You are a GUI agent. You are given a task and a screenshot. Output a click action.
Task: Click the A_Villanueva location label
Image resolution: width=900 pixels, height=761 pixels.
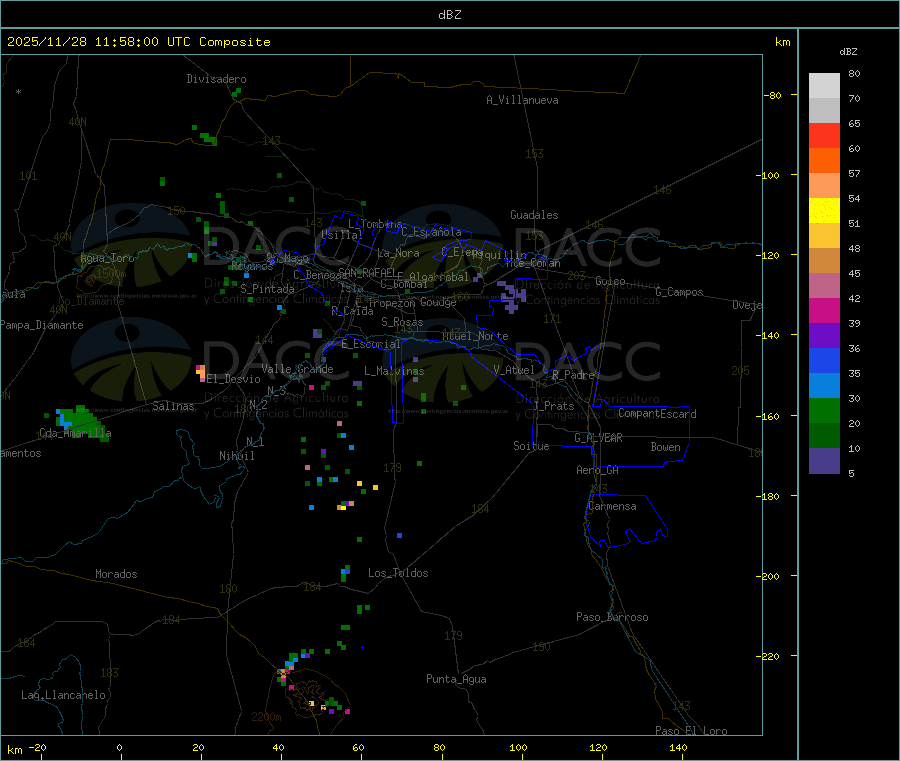pos(522,100)
